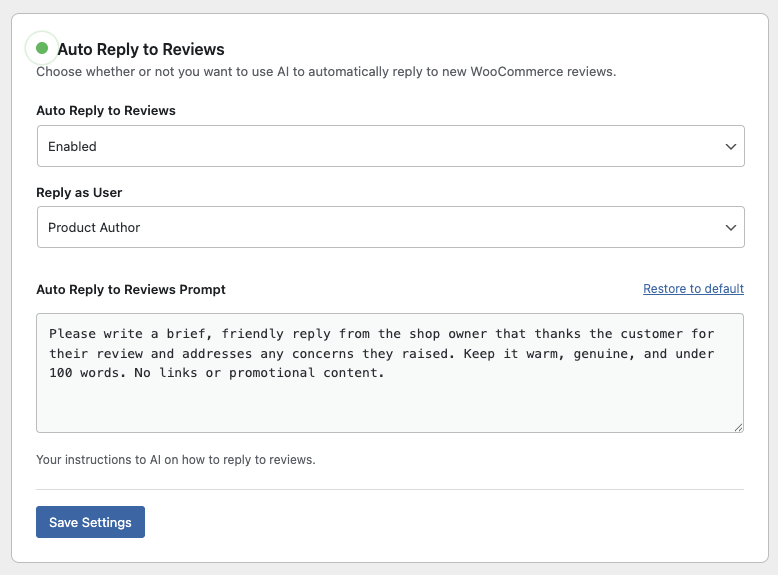Click the 'Reply as User' field label

coord(79,192)
